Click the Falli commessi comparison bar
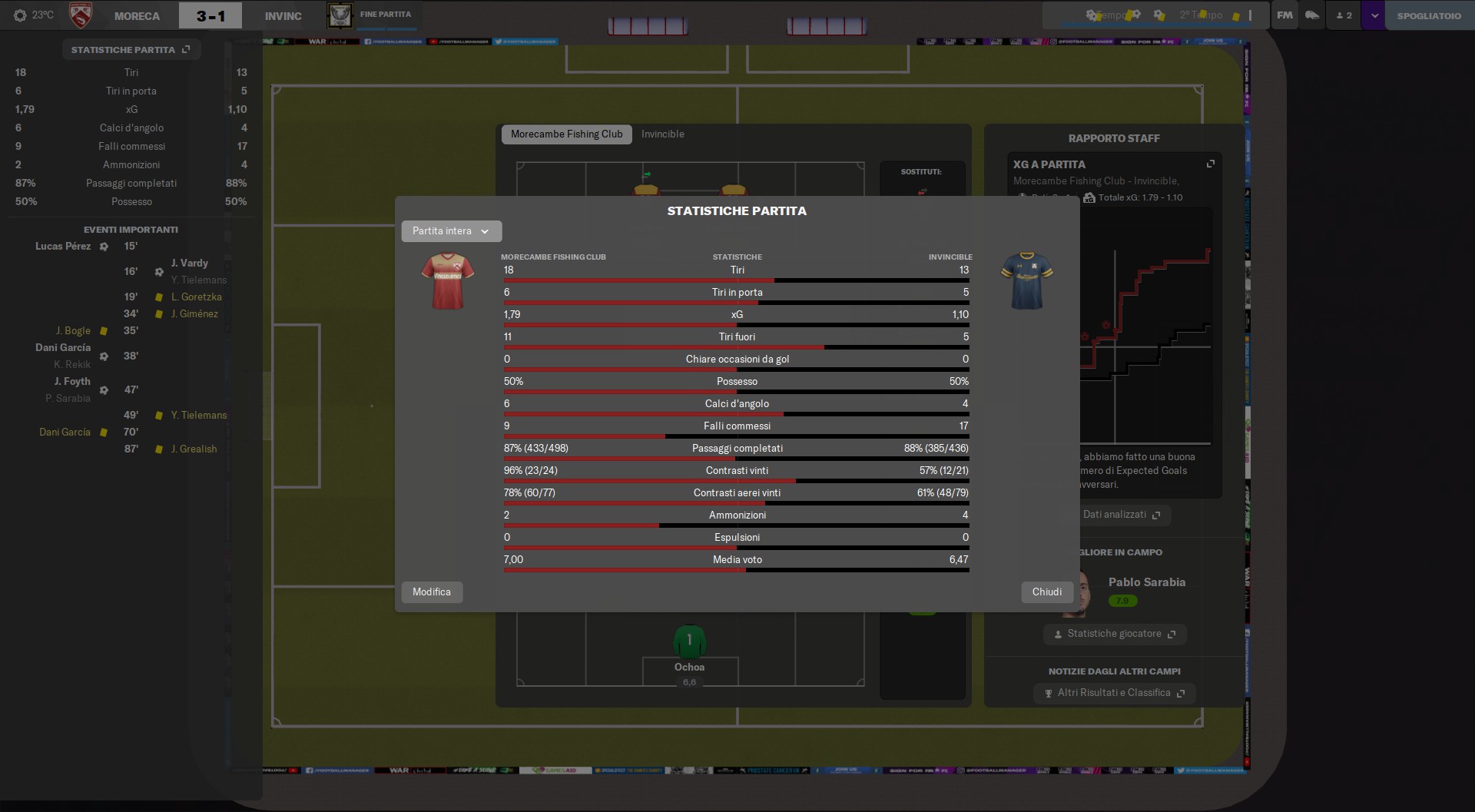This screenshot has width=1475, height=812. click(x=736, y=436)
